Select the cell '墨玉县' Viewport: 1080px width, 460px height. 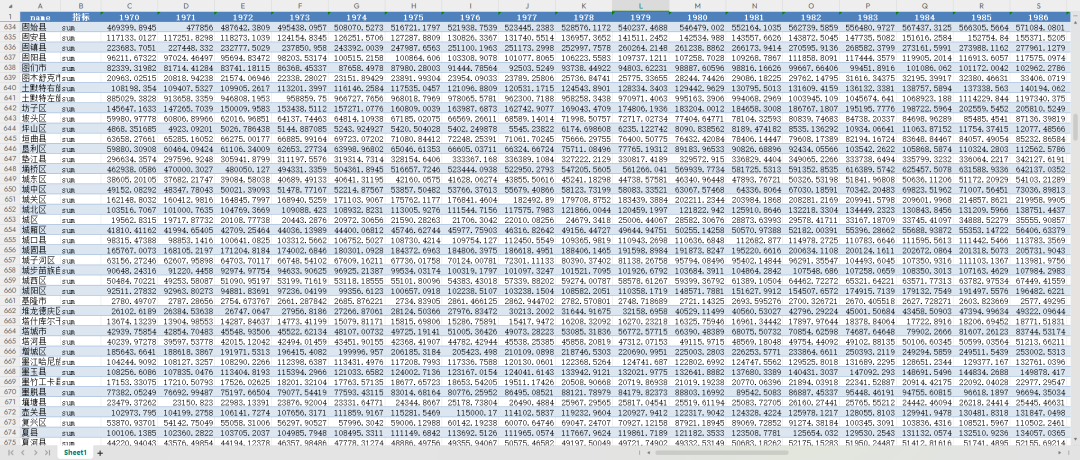click(40, 370)
